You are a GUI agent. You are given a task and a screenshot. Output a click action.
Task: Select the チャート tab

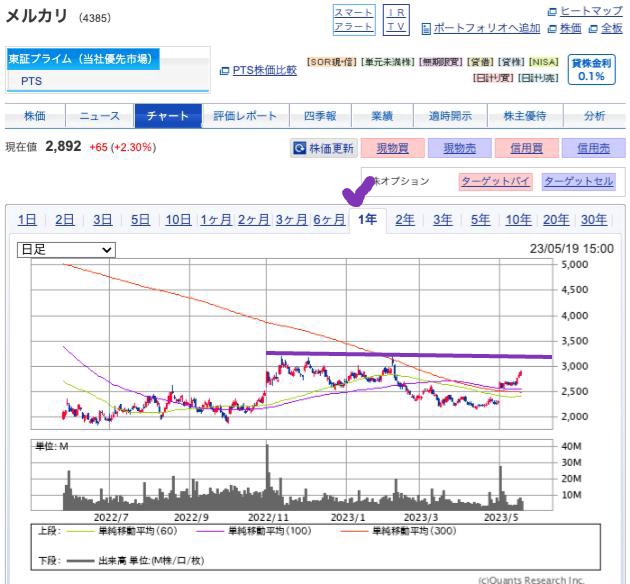click(x=168, y=116)
